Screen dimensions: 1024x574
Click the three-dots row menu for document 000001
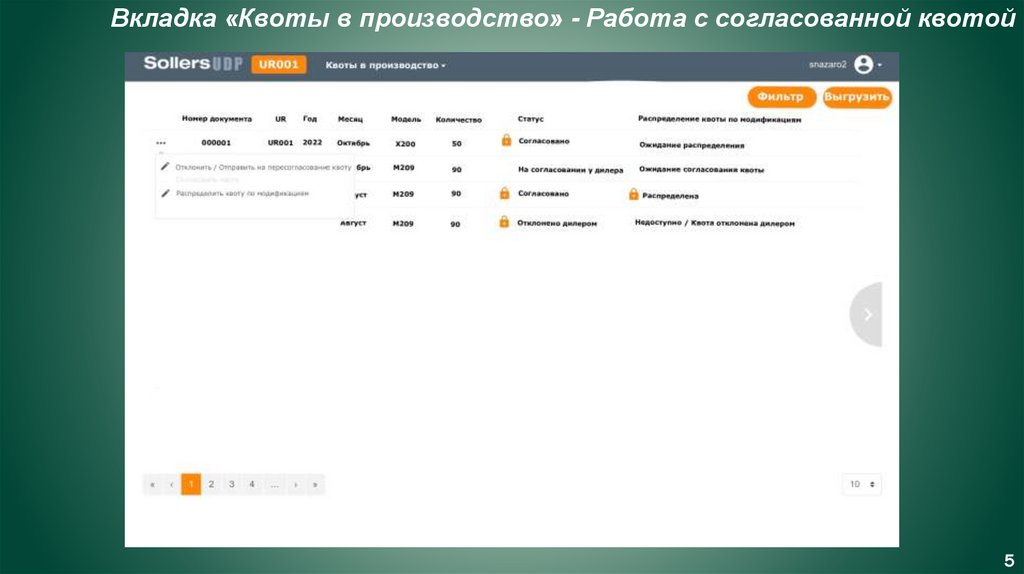[161, 143]
